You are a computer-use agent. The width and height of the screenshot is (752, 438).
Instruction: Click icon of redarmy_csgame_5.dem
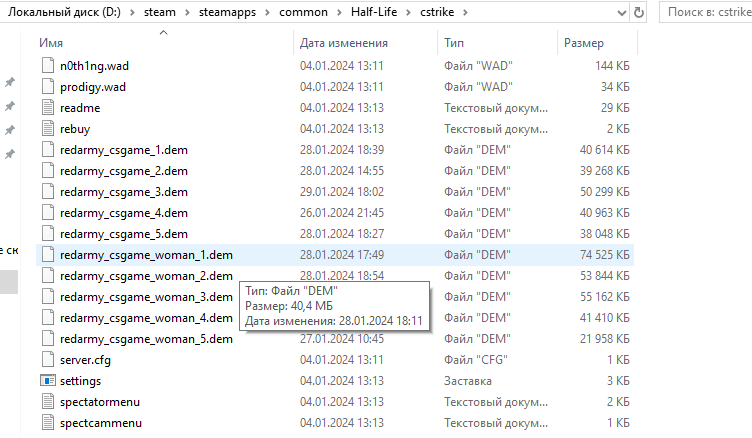pos(48,234)
